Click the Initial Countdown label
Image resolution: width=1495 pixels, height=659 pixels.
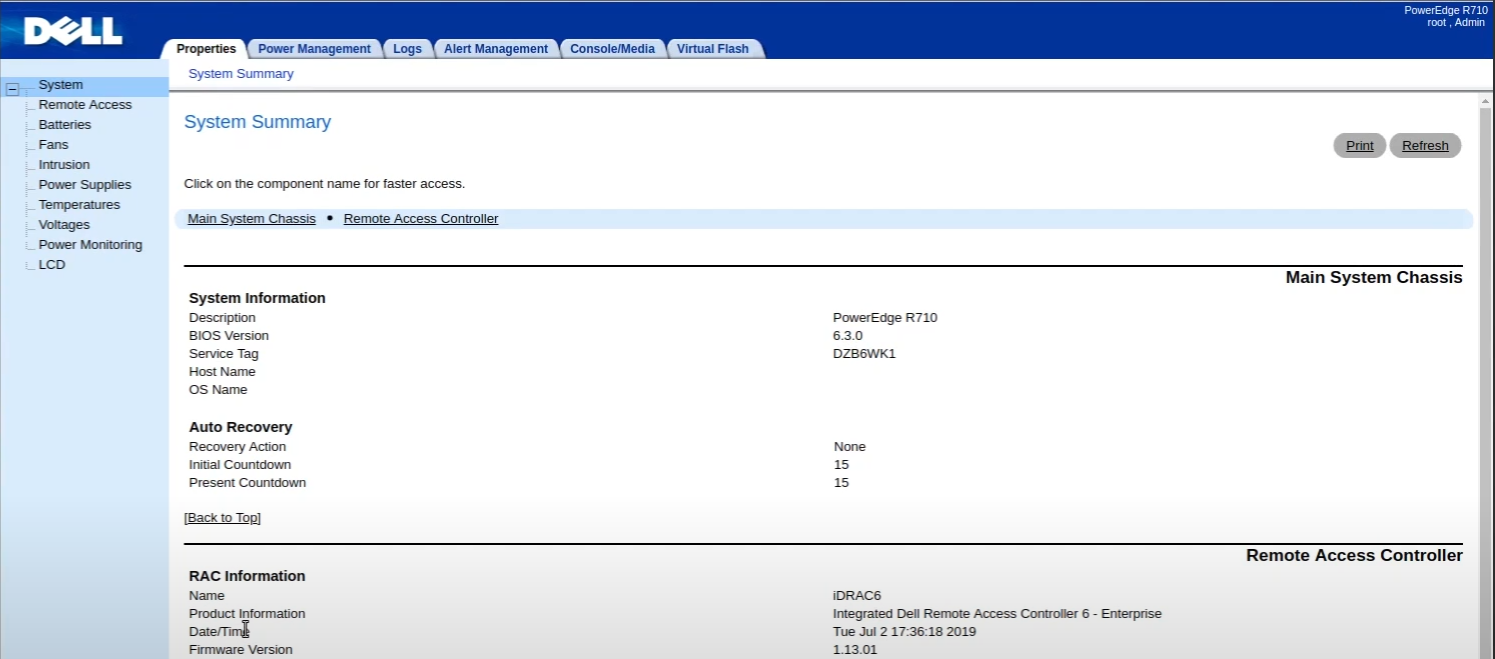click(240, 465)
